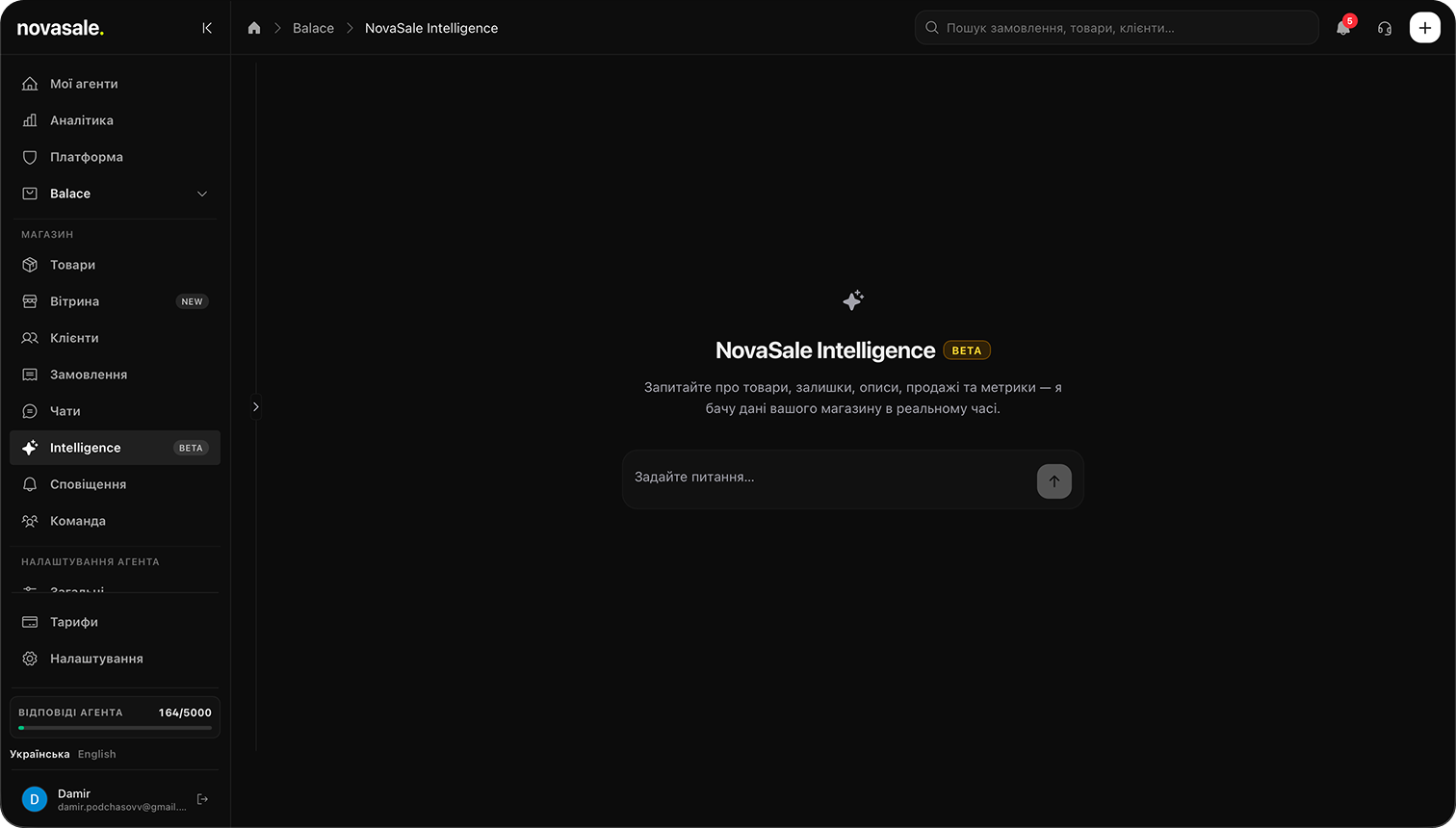This screenshot has height=828, width=1456.
Task: Select the Intelligence menu item
Action: tap(115, 448)
